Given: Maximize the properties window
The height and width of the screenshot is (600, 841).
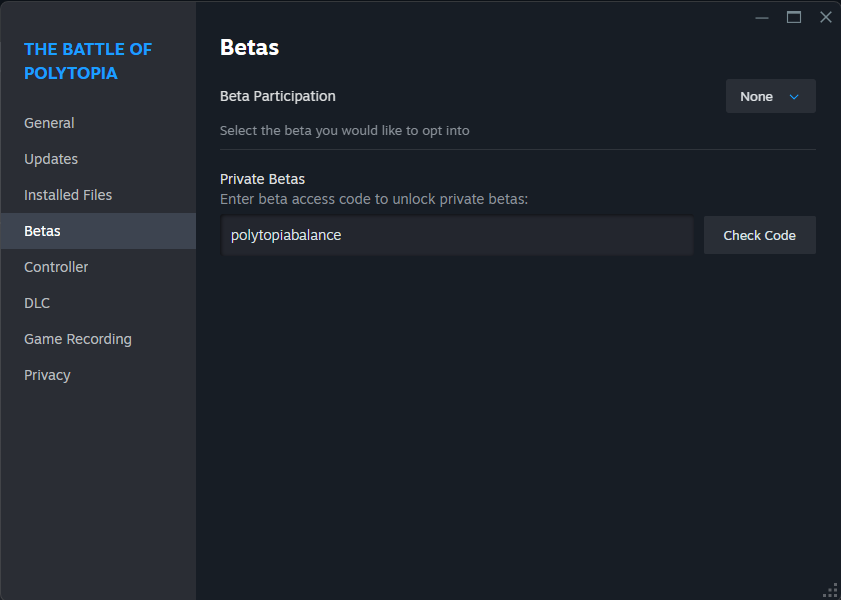Looking at the screenshot, I should tap(794, 18).
